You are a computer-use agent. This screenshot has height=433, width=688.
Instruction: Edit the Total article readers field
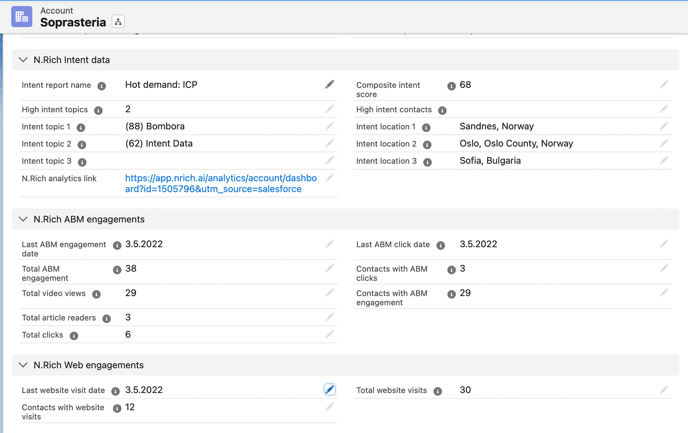[330, 317]
